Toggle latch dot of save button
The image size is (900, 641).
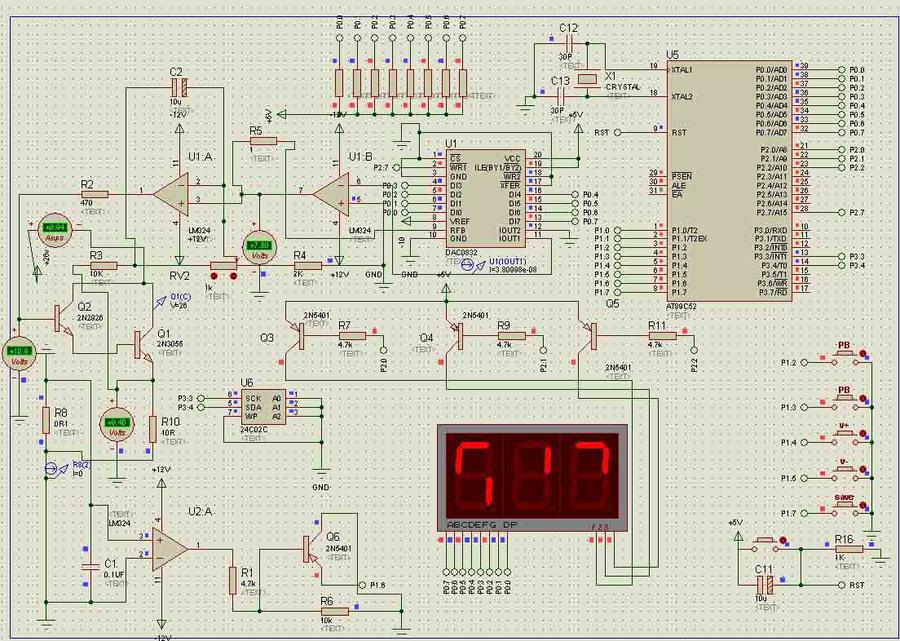pyautogui.click(x=862, y=506)
